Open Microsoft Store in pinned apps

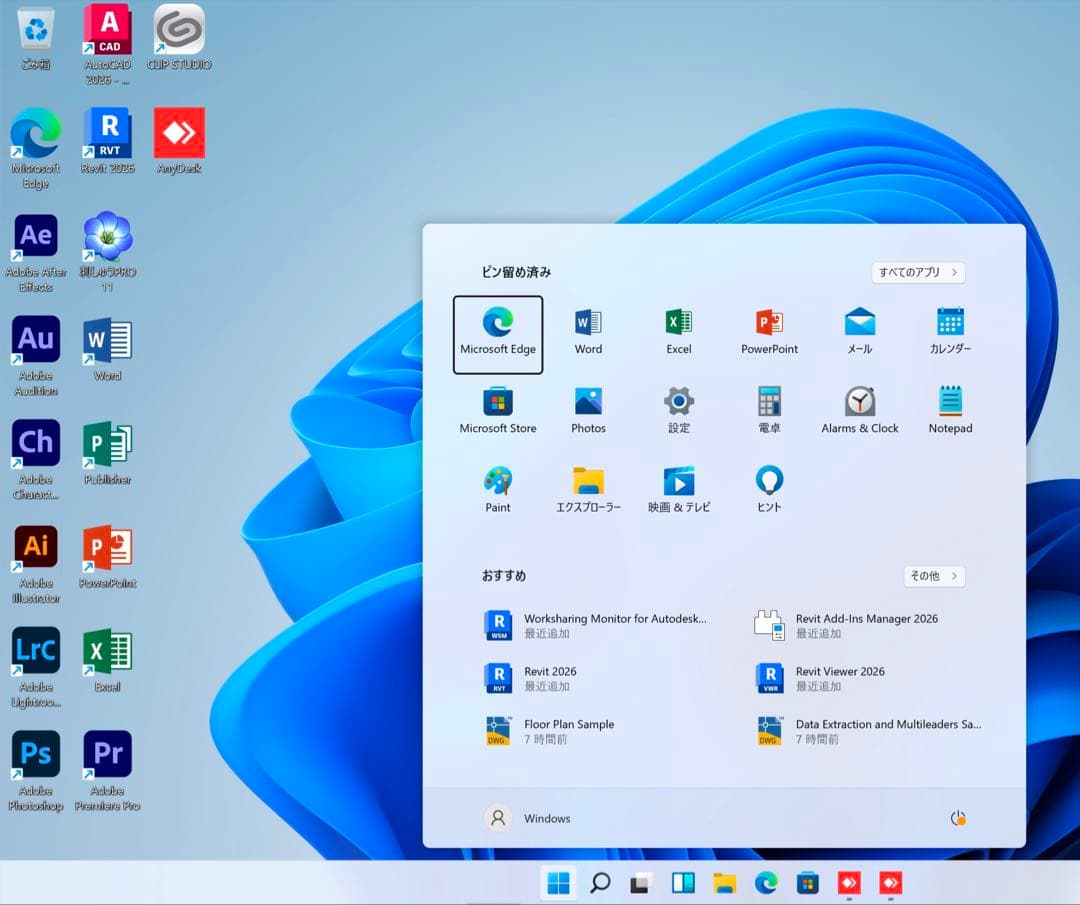click(x=498, y=411)
